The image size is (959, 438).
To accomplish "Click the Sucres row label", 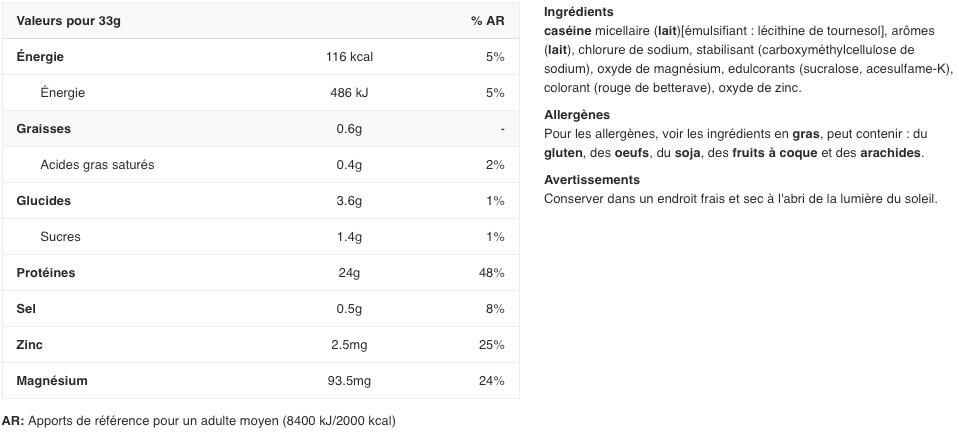I will tap(60, 237).
